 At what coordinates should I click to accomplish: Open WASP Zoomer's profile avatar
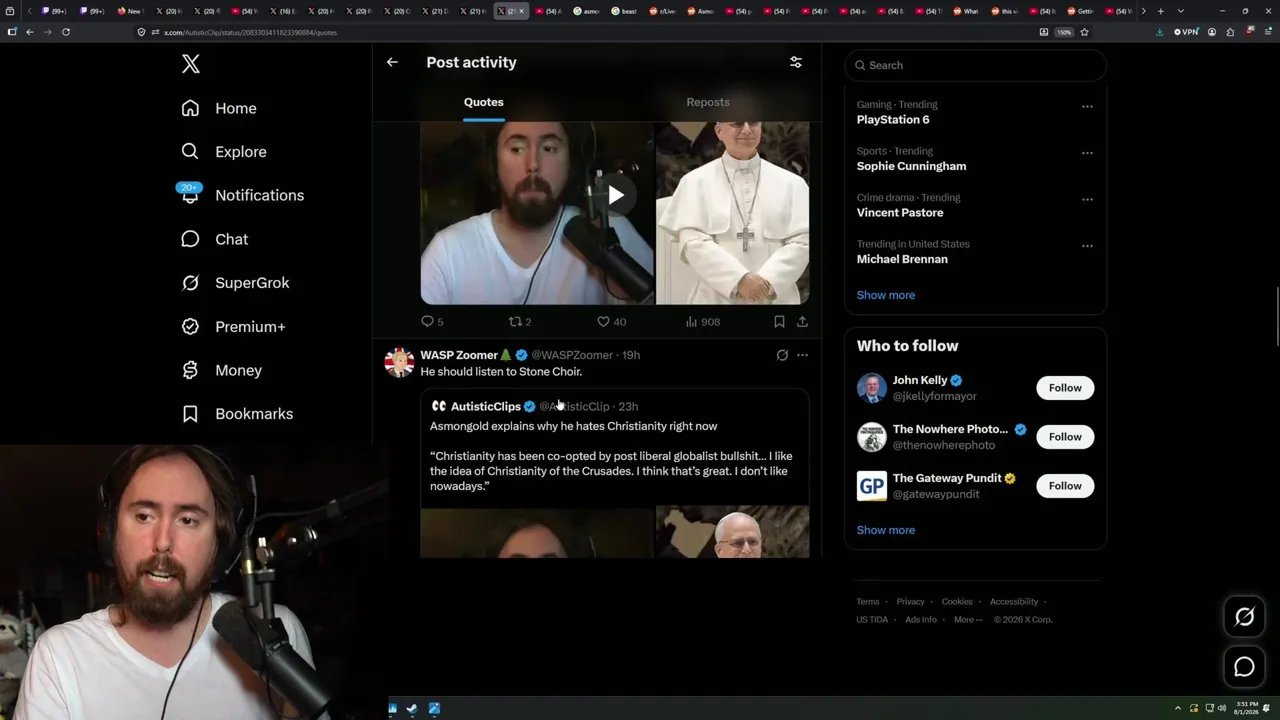point(399,363)
